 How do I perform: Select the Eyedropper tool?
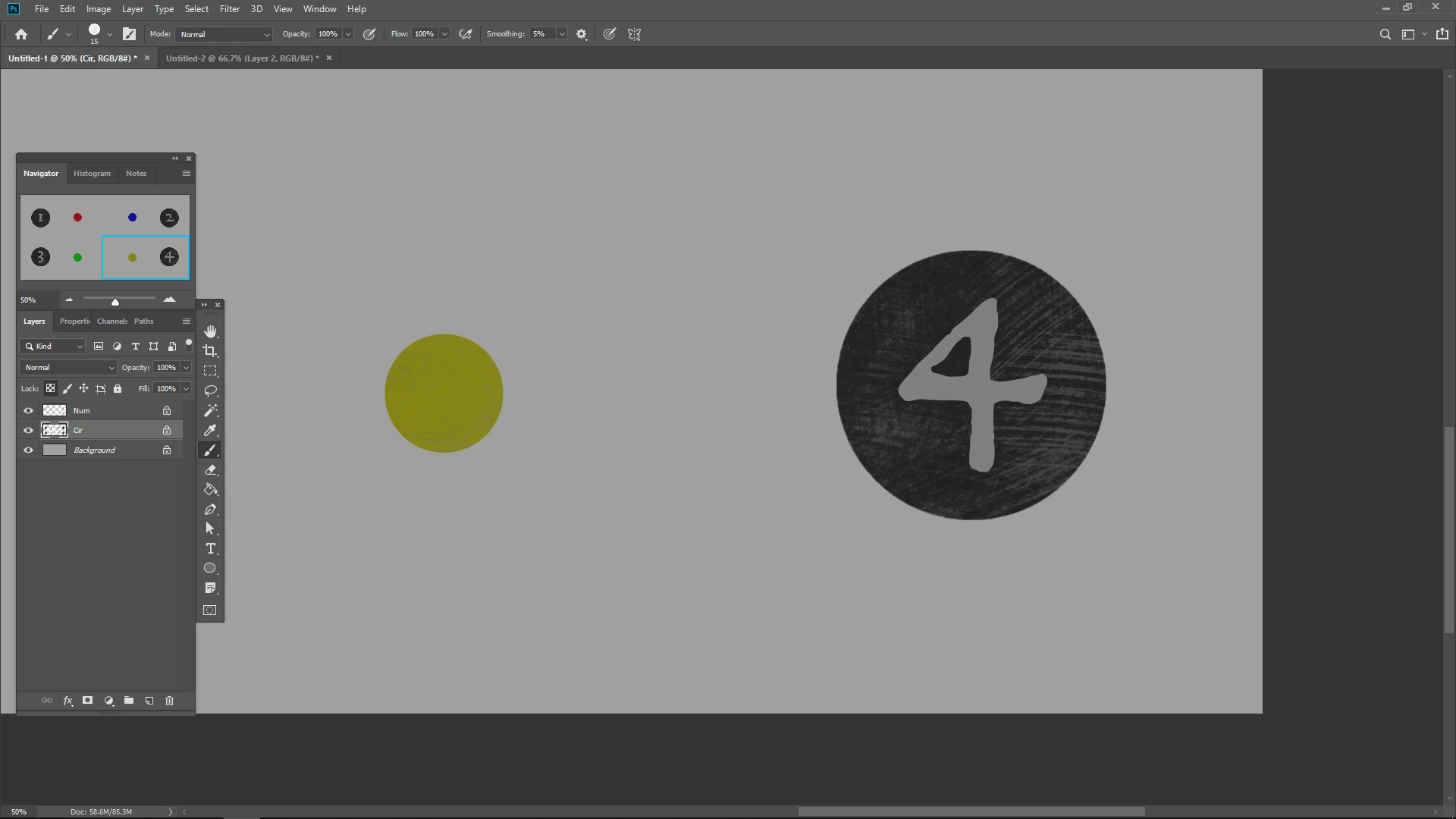click(x=210, y=430)
